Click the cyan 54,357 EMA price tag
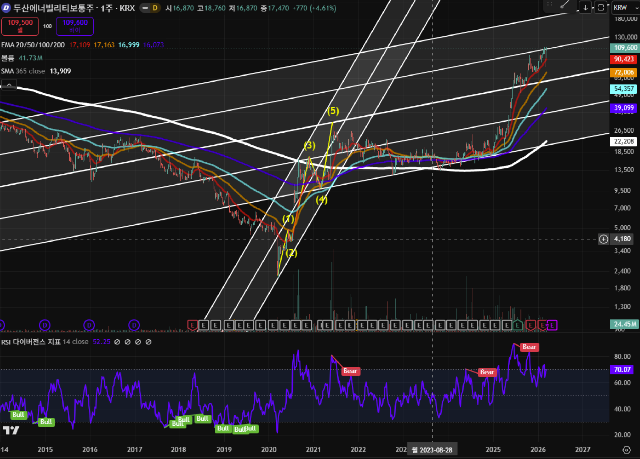This screenshot has height=459, width=640. 624,89
